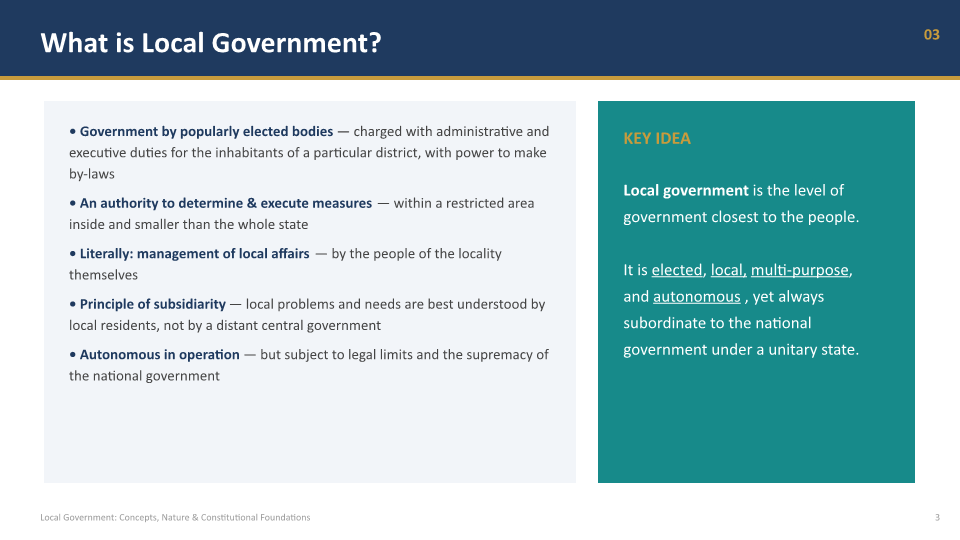960x540 pixels.
Task: Select the "Government by popularly elected bodies" heading
Action: (x=206, y=132)
